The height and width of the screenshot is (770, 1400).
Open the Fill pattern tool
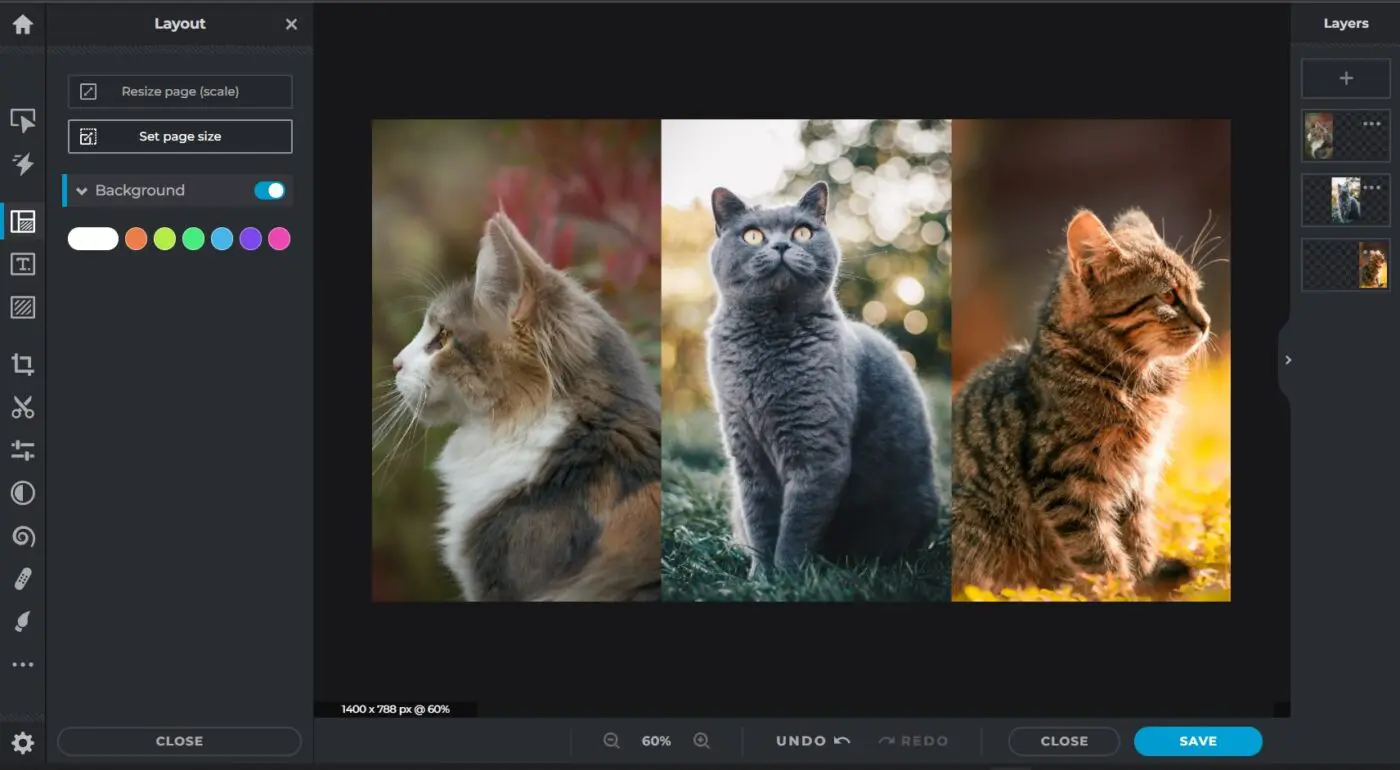pyautogui.click(x=22, y=307)
